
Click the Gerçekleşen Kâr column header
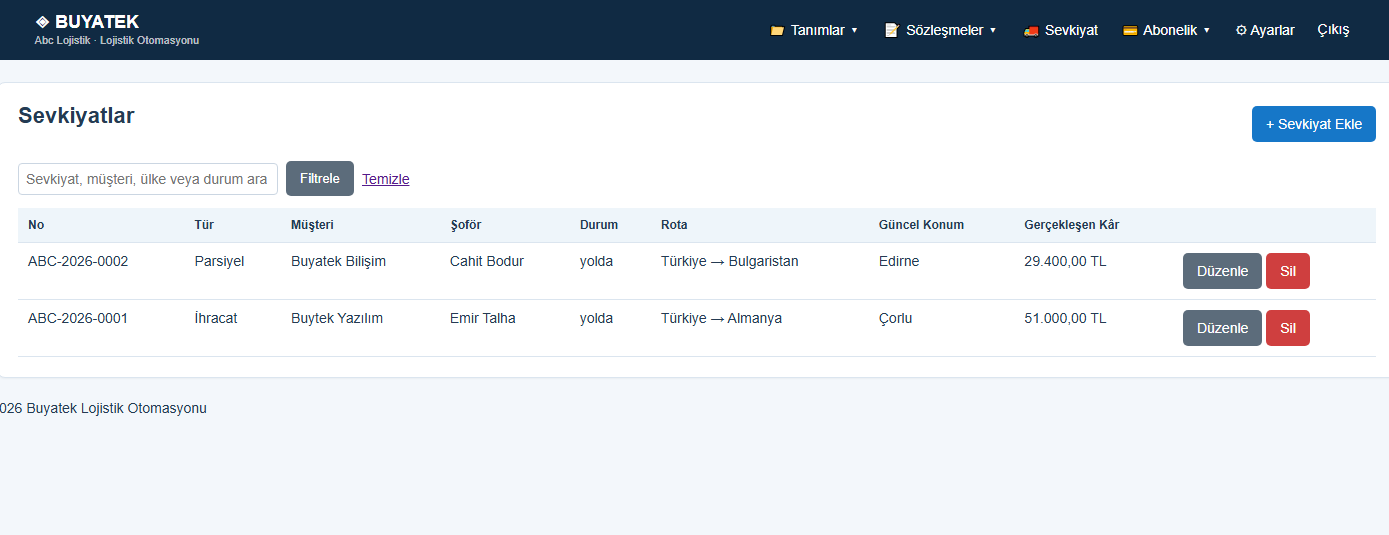click(1071, 225)
